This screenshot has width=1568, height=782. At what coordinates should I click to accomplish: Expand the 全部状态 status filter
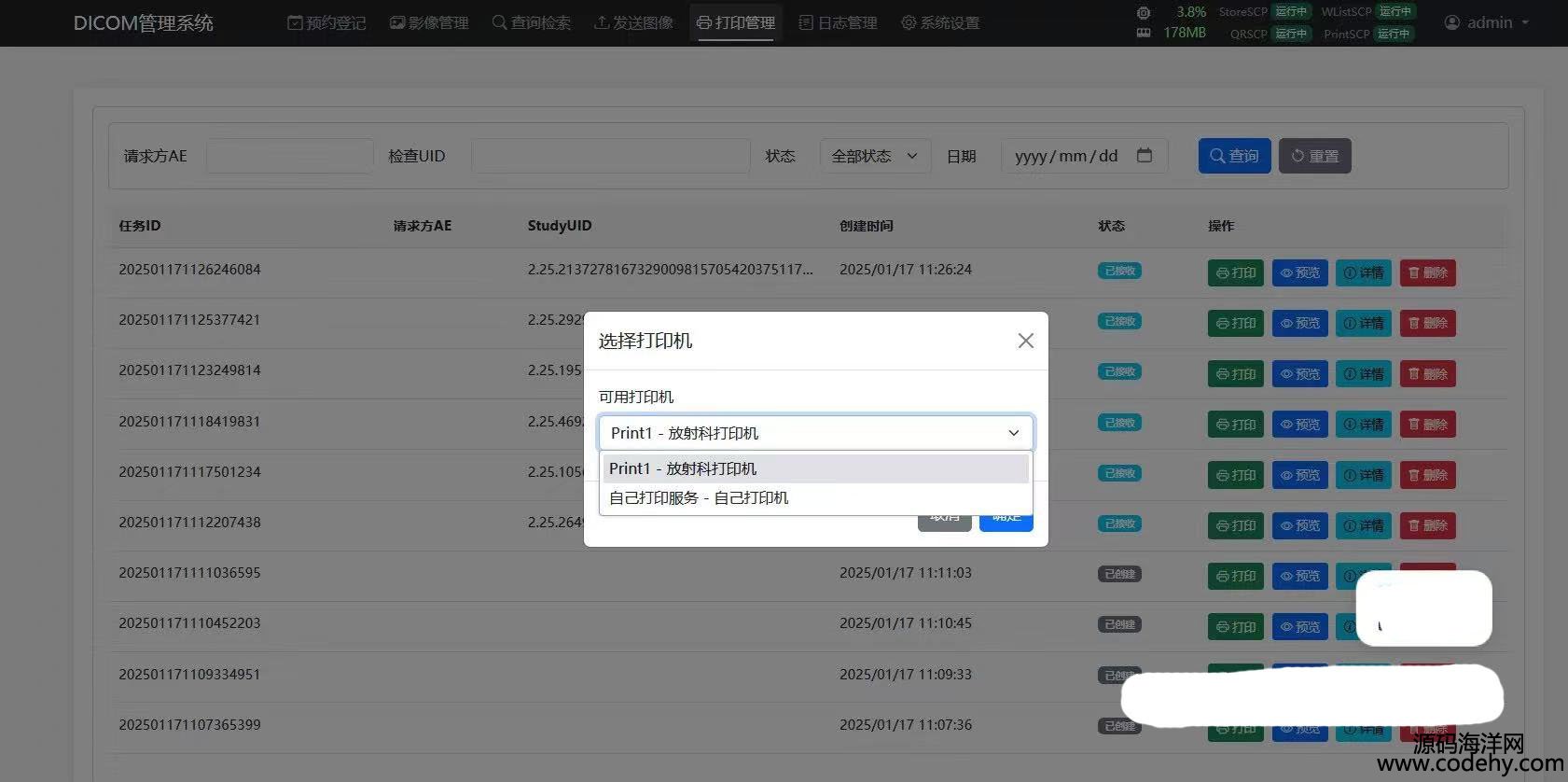tap(874, 156)
